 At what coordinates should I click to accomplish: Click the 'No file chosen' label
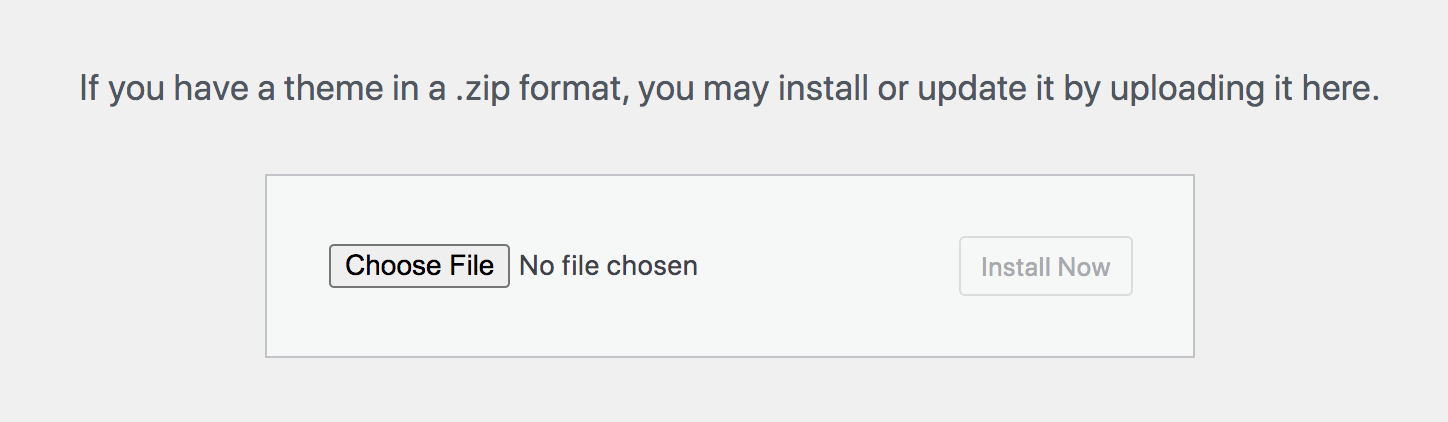(x=608, y=266)
